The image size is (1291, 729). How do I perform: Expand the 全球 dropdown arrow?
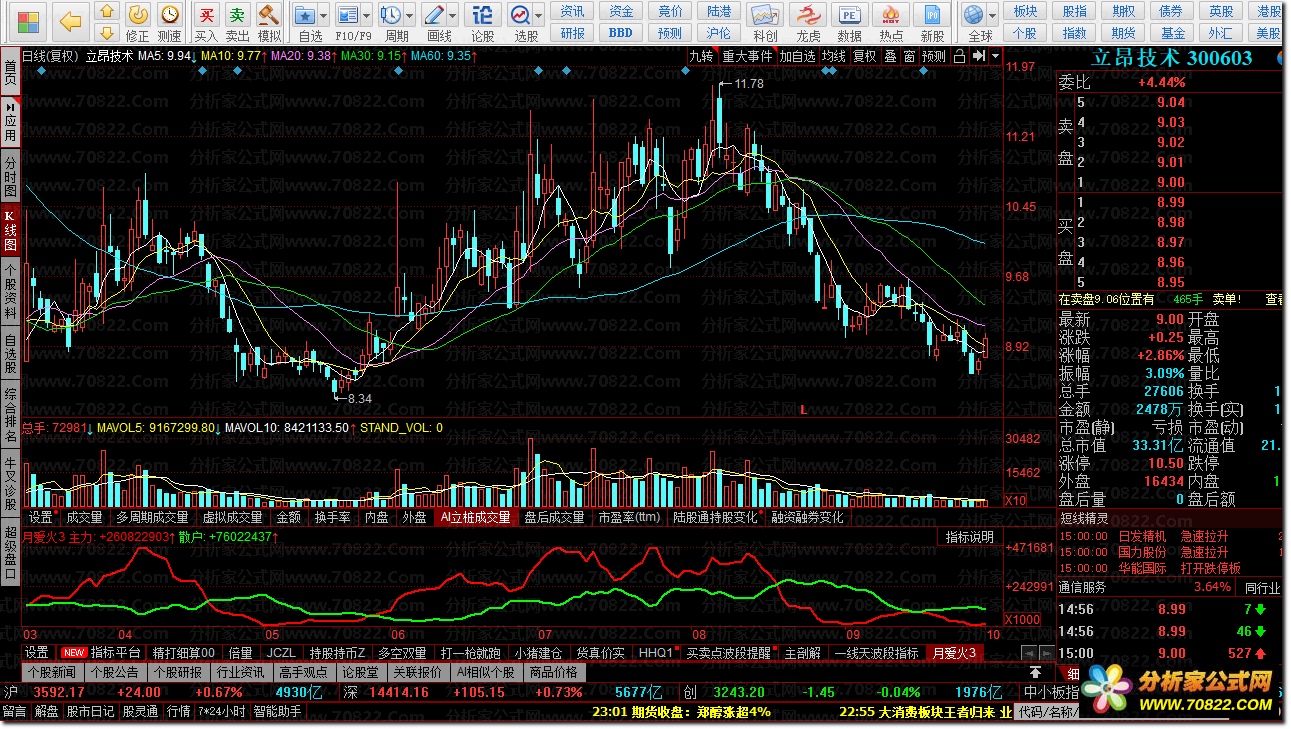click(x=992, y=14)
